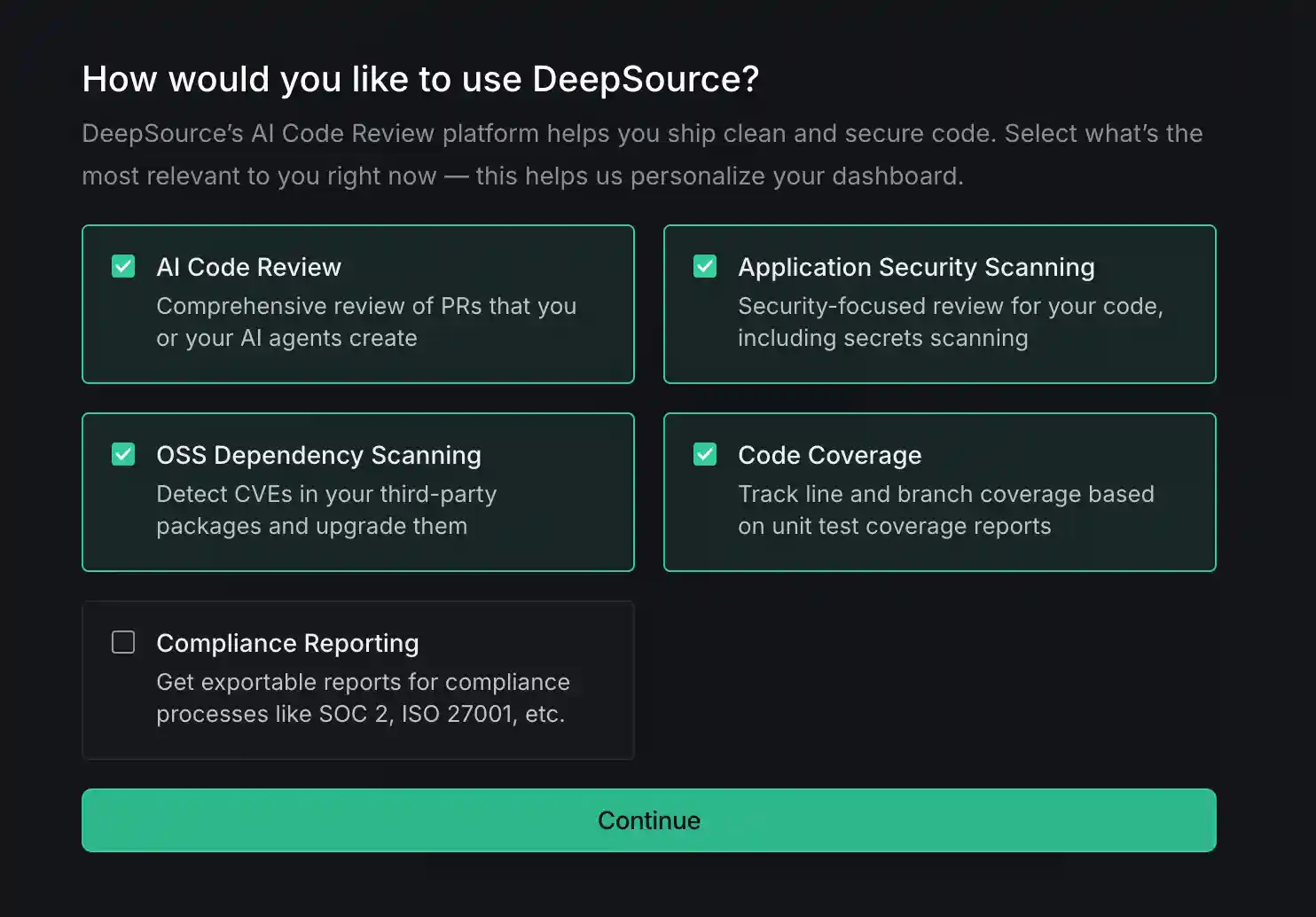Click the 'SOC 2, ISO 27001' text line

360,714
